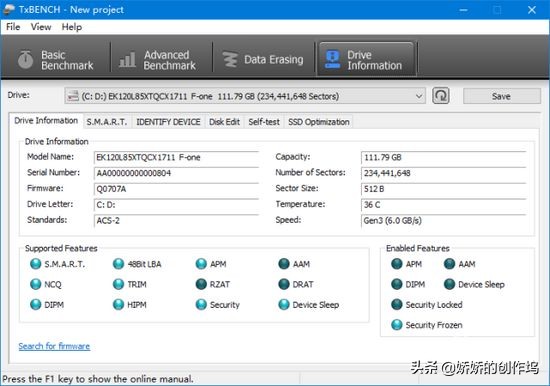Click the Capacity field showing 111.79 GB
Image resolution: width=550 pixels, height=386 pixels.
tap(444, 157)
